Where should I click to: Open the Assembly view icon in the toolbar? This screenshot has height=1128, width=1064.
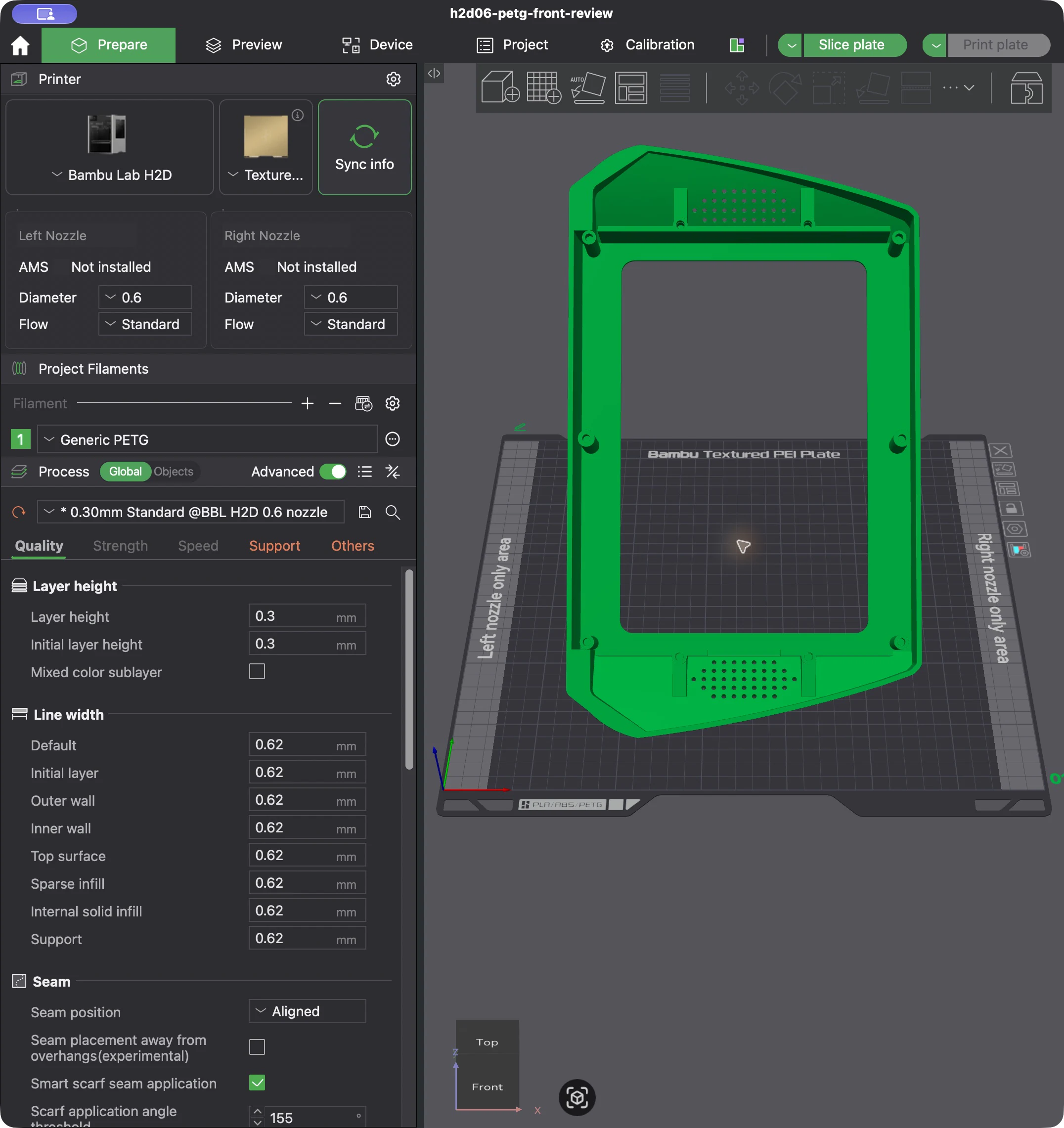click(1026, 87)
